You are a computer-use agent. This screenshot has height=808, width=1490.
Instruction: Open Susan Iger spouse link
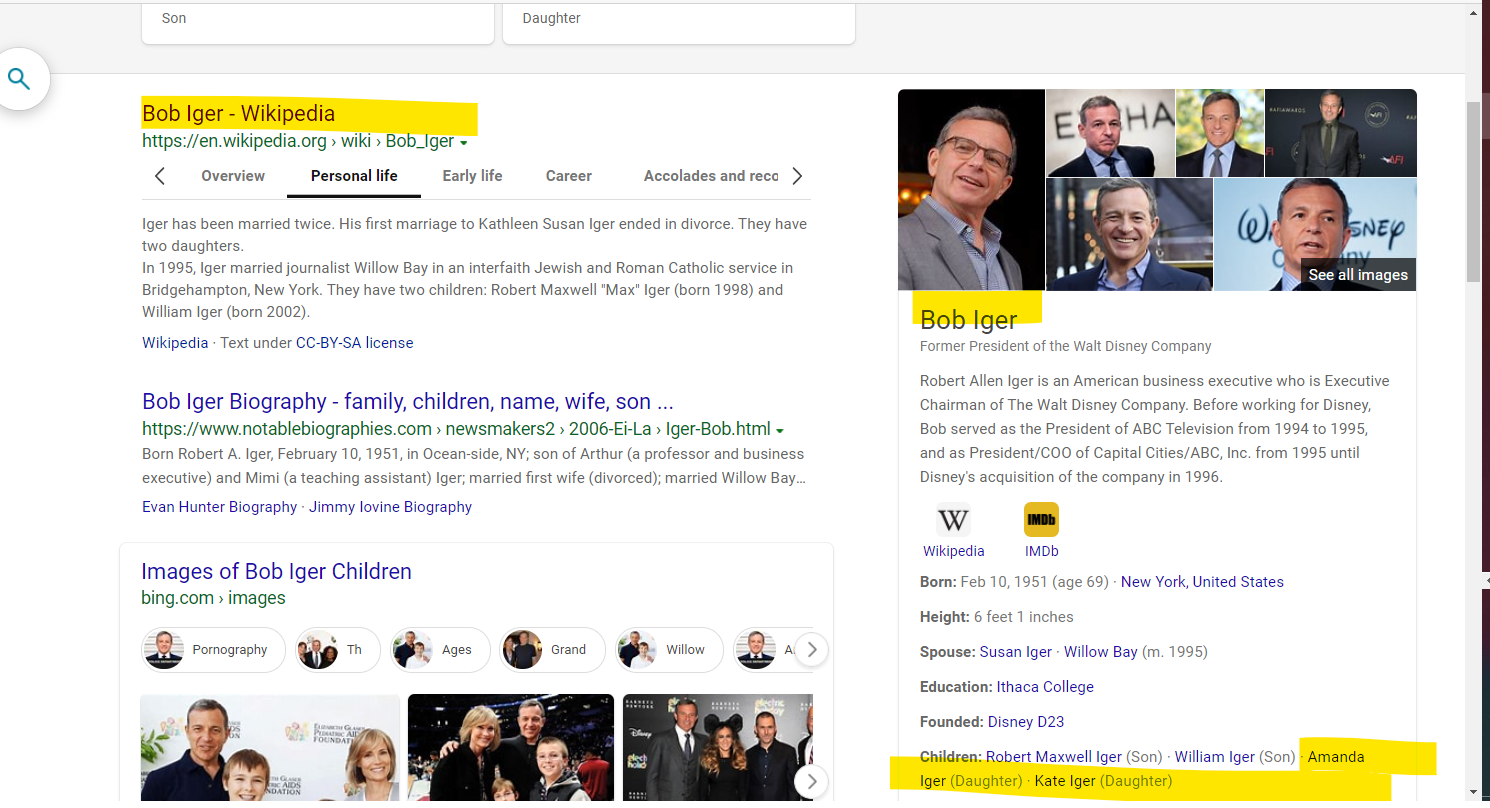tap(1015, 652)
